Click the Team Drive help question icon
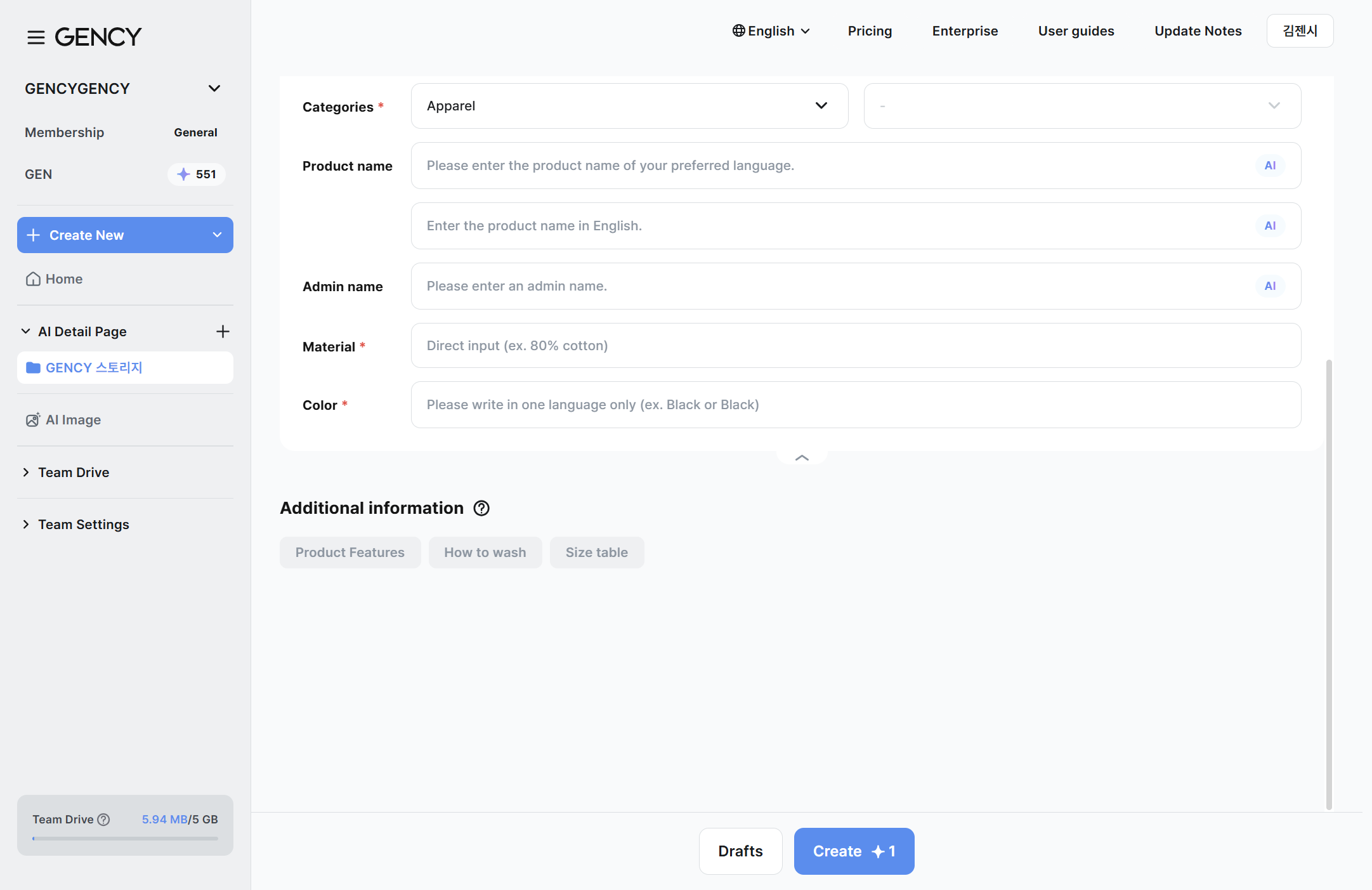 pos(103,820)
